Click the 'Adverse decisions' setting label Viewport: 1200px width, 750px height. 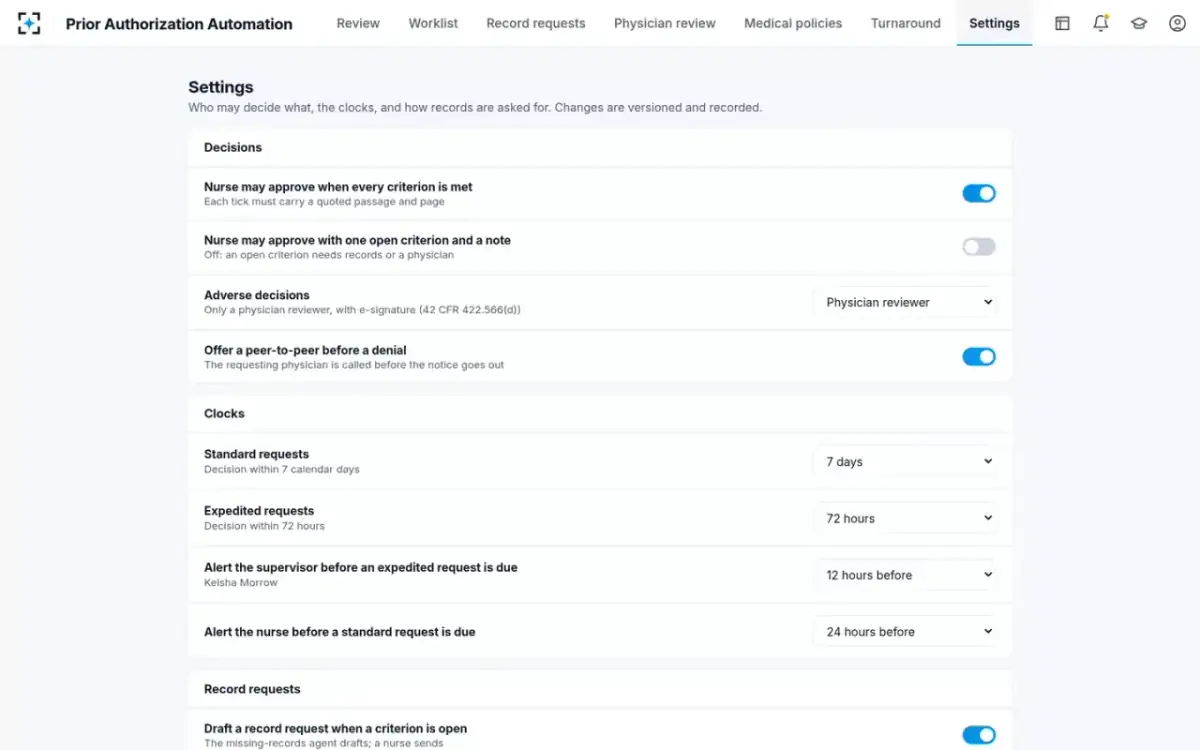point(257,295)
